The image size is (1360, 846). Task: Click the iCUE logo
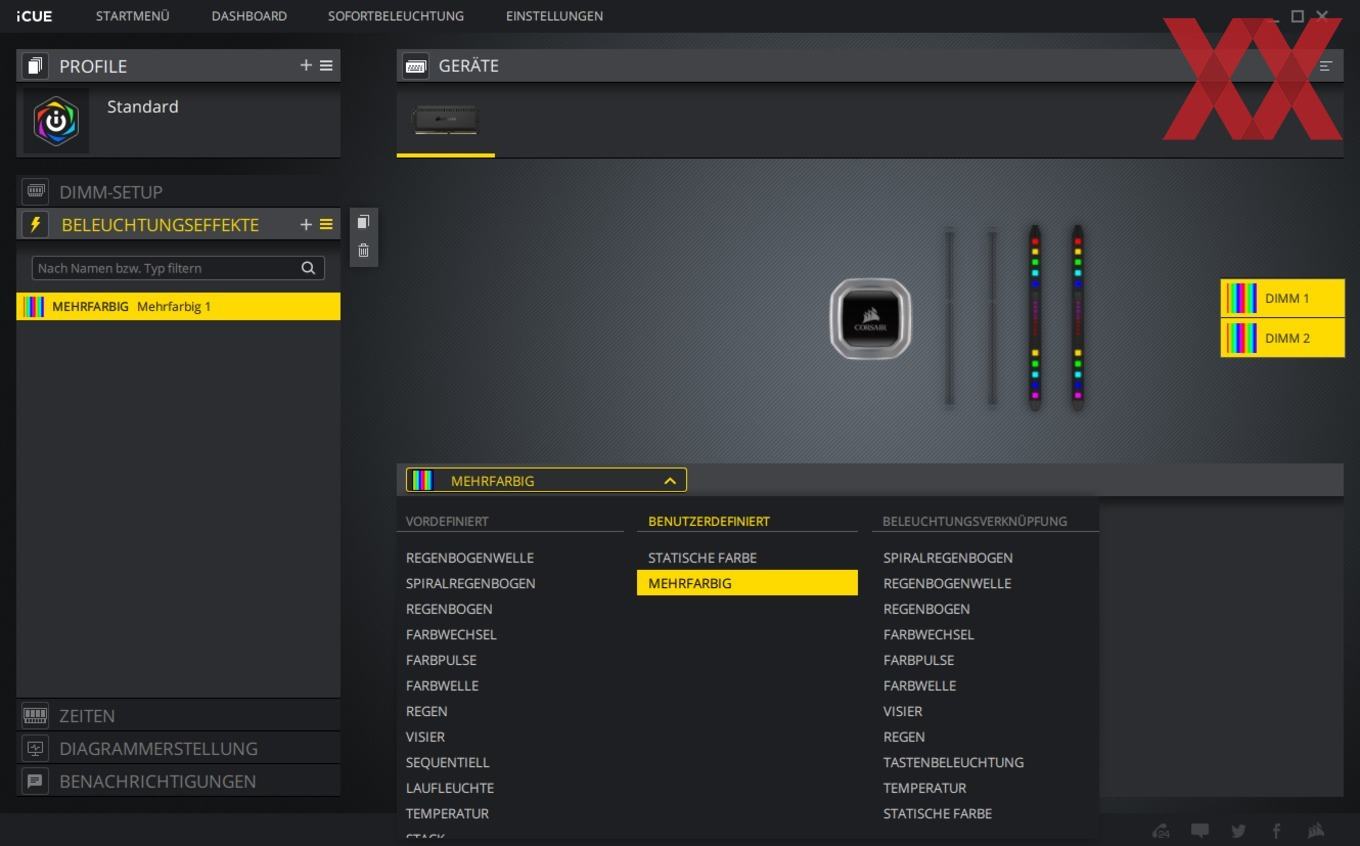coord(34,16)
